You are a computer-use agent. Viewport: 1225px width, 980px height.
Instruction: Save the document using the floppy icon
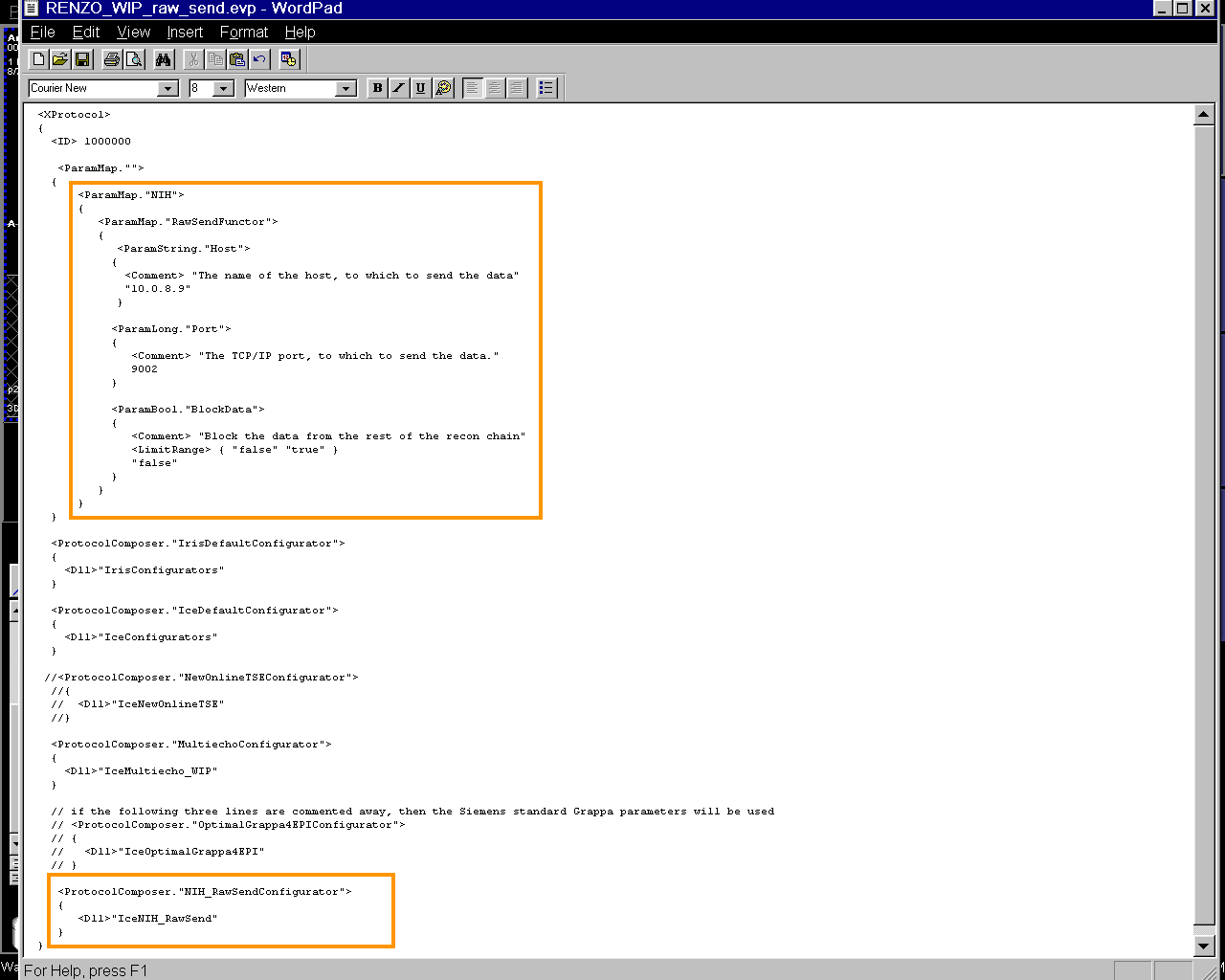[82, 59]
